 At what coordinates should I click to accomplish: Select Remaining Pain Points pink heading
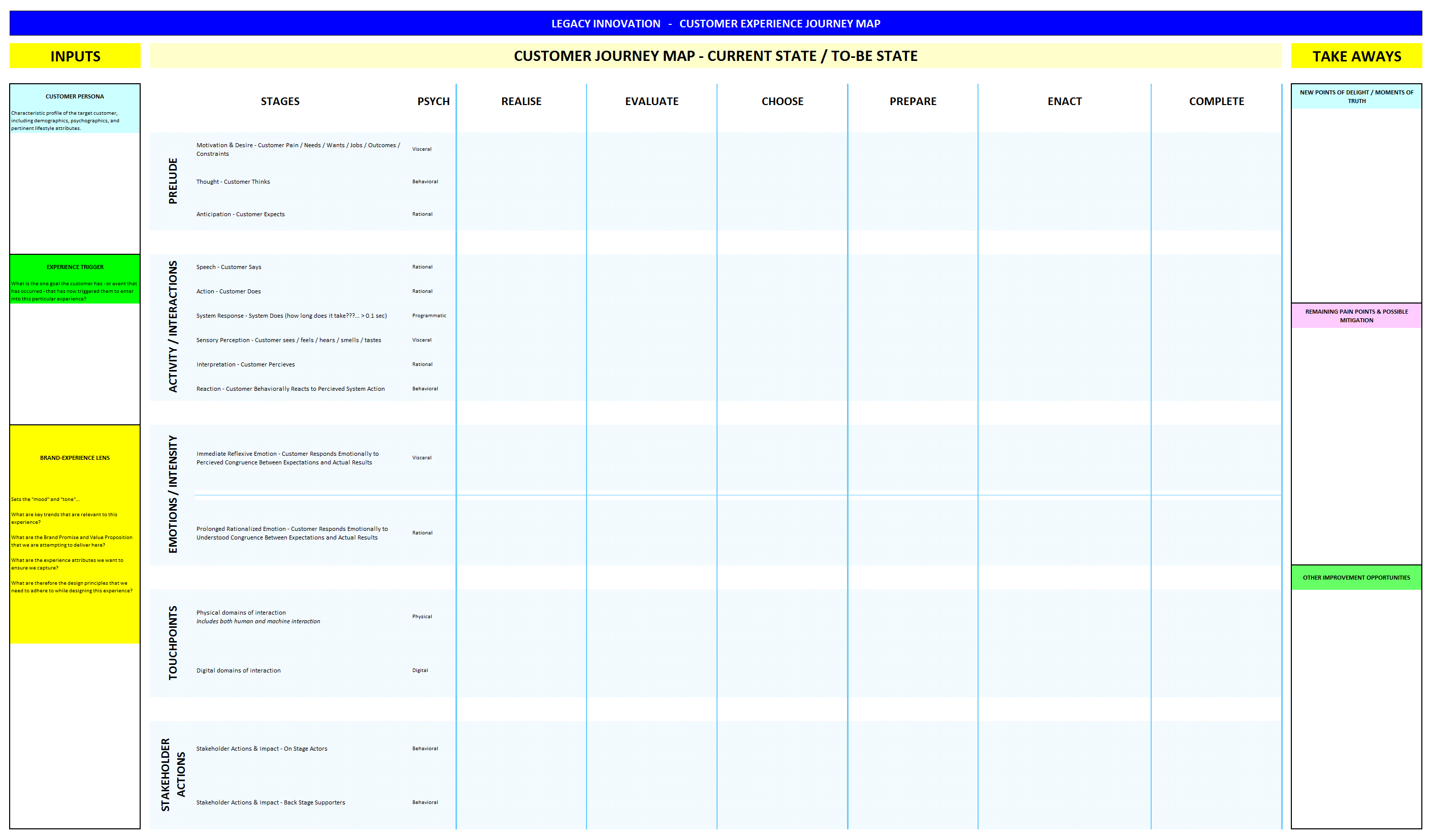coord(1356,316)
